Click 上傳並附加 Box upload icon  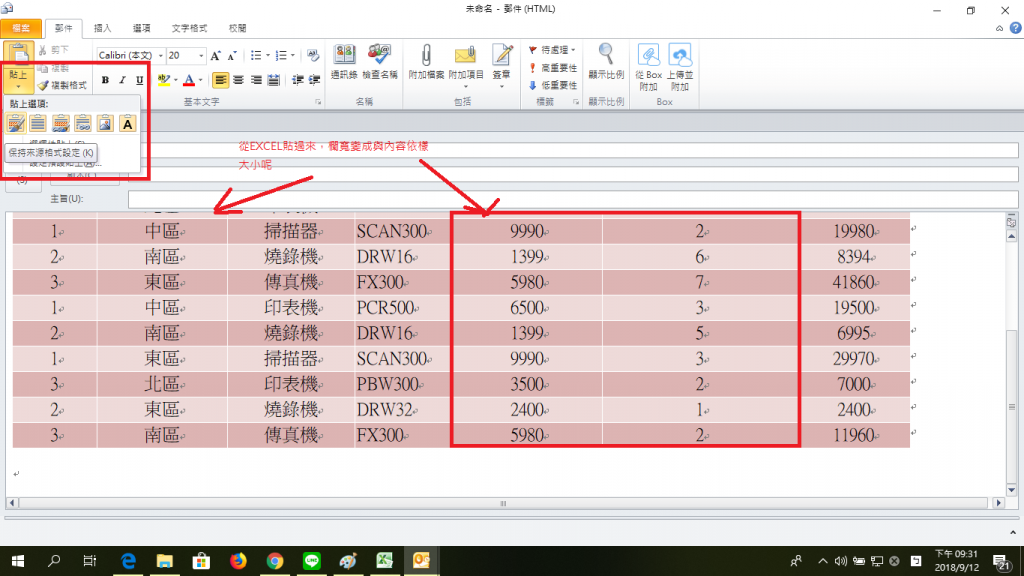680,67
